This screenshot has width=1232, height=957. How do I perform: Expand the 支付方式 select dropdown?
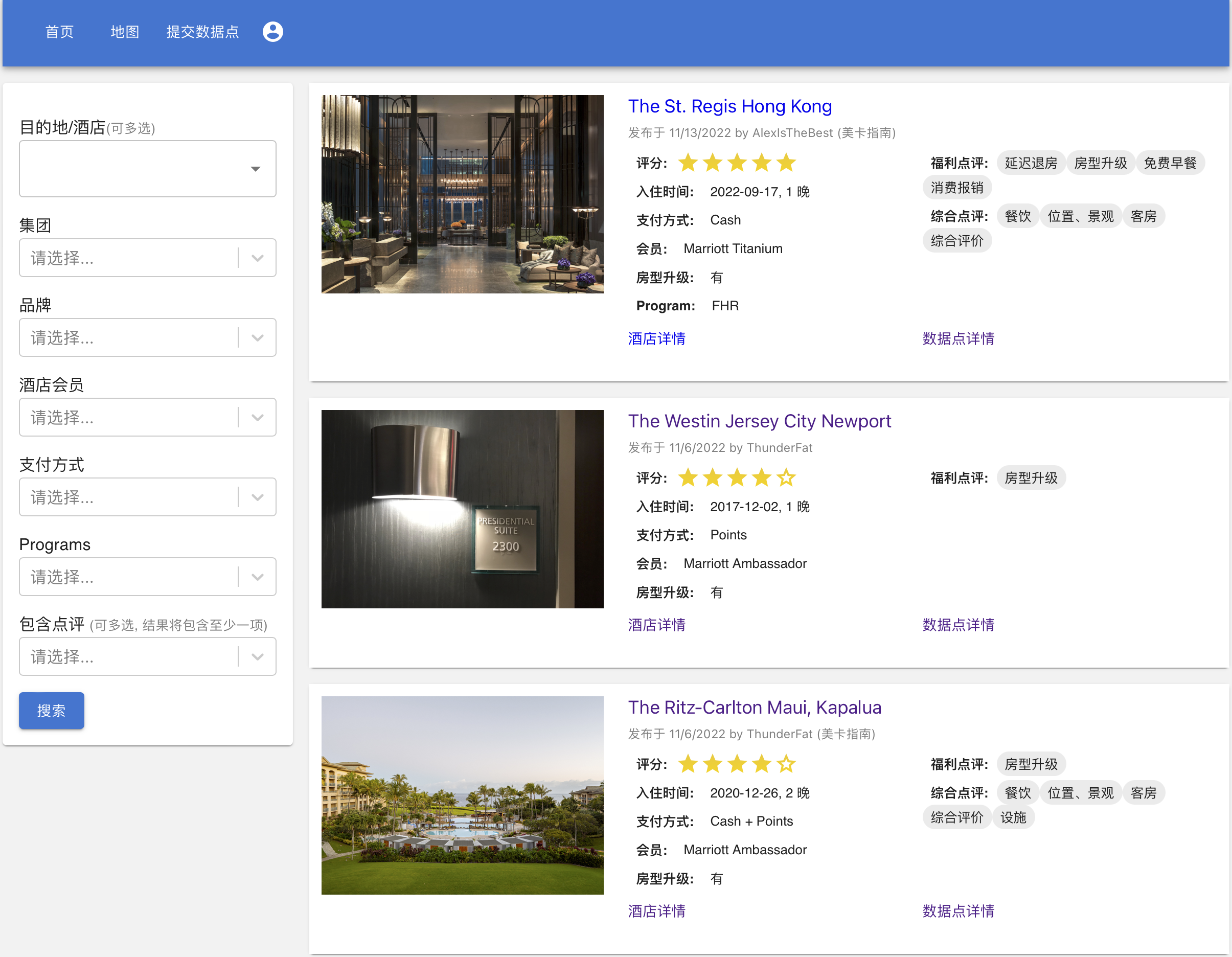pos(148,497)
